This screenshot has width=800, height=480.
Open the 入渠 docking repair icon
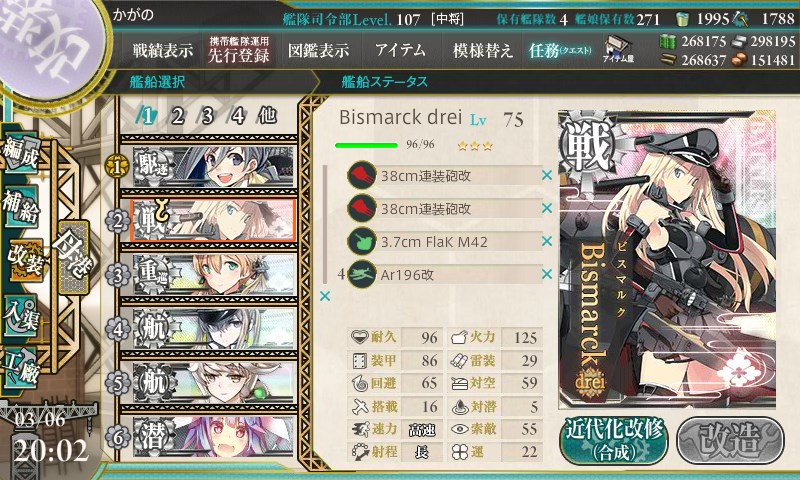pyautogui.click(x=20, y=316)
